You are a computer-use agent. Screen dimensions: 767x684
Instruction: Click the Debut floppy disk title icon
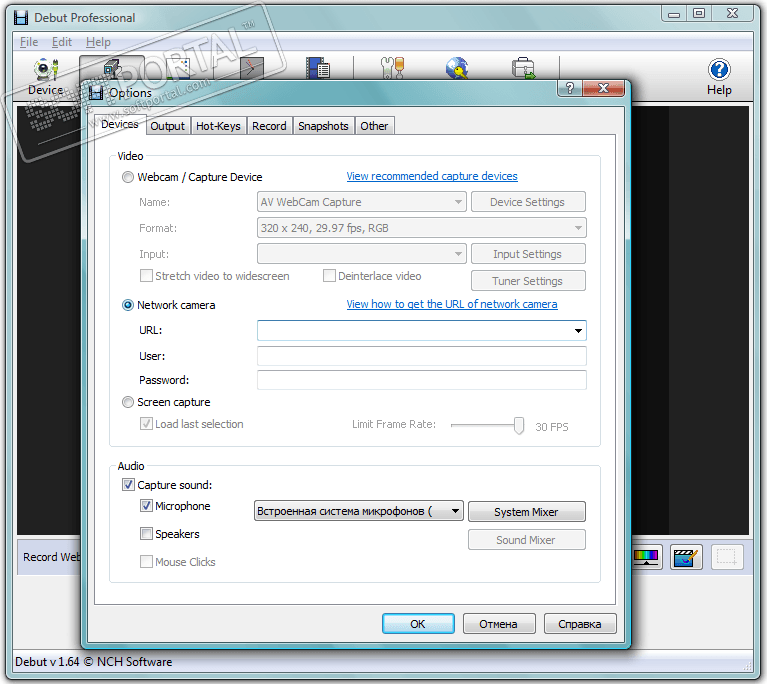point(21,18)
